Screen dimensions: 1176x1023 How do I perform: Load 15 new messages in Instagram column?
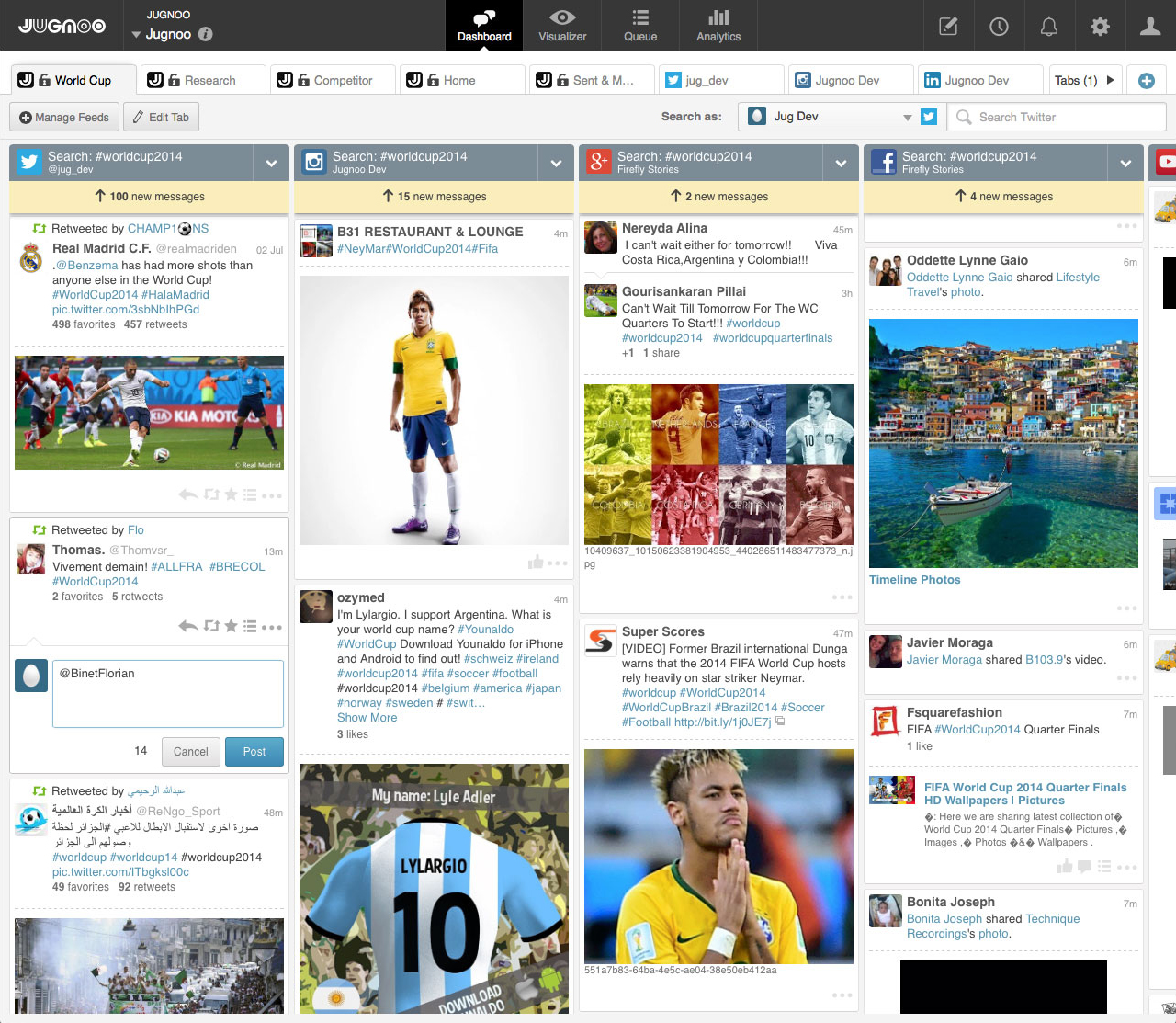click(434, 196)
